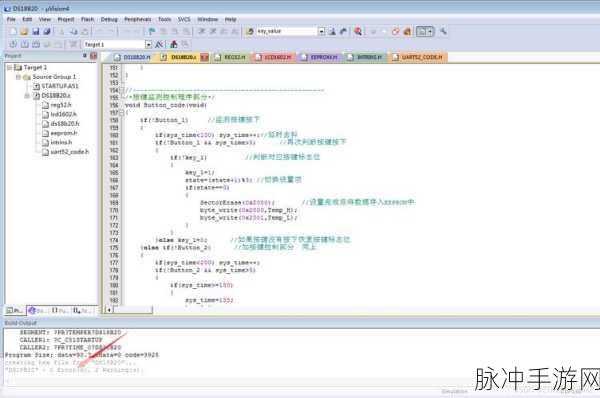The height and width of the screenshot is (398, 600).
Task: Click the Build target icon
Action: point(24,44)
